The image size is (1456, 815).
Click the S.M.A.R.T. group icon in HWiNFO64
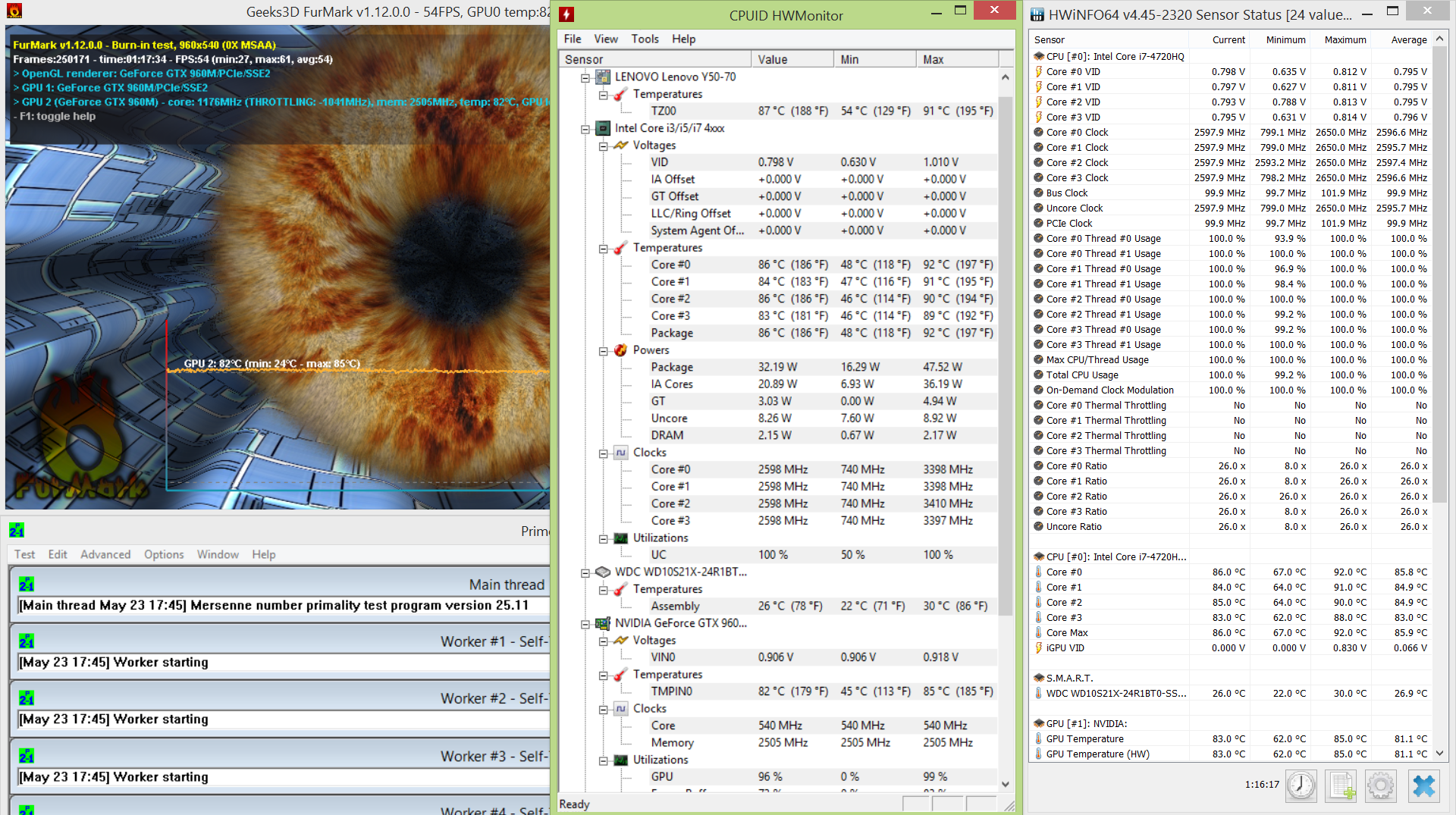[1039, 678]
